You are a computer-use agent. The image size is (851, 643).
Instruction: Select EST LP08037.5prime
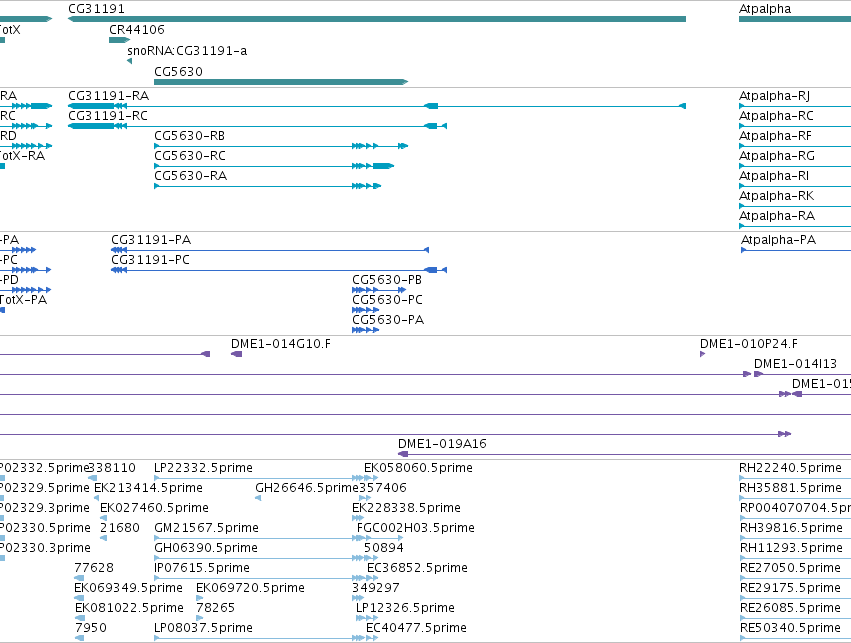204,629
